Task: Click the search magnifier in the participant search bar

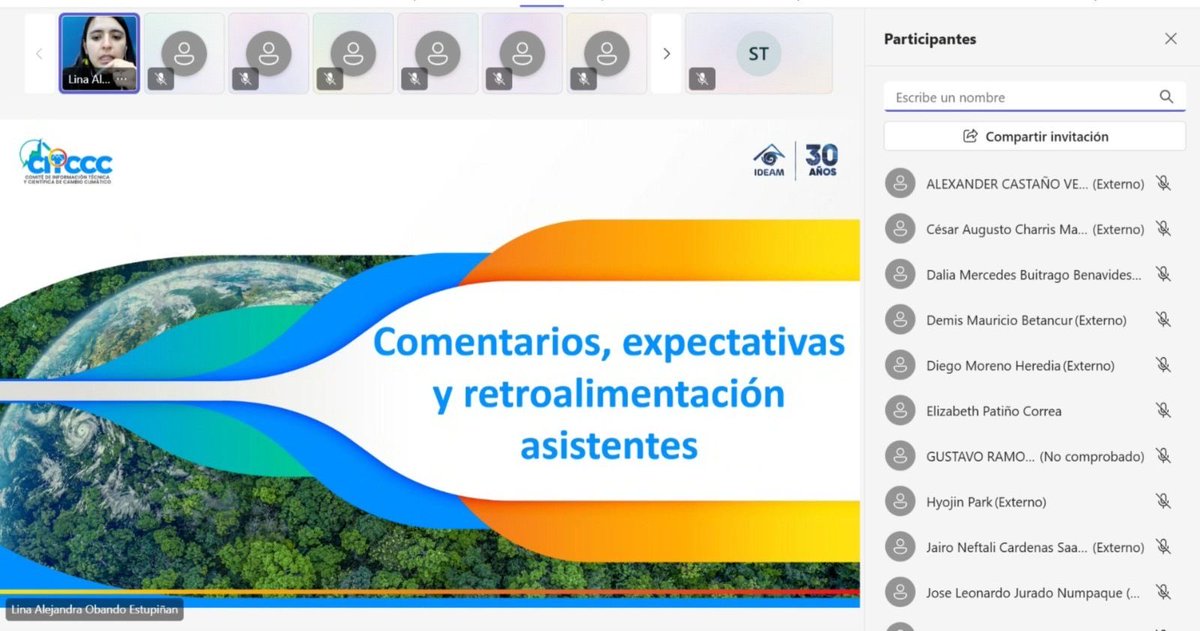Action: click(x=1166, y=97)
